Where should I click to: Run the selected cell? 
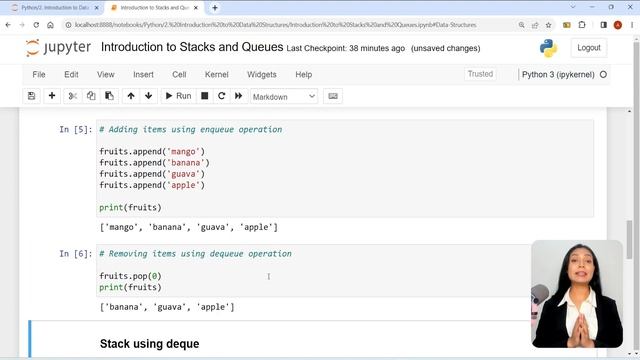click(178, 96)
